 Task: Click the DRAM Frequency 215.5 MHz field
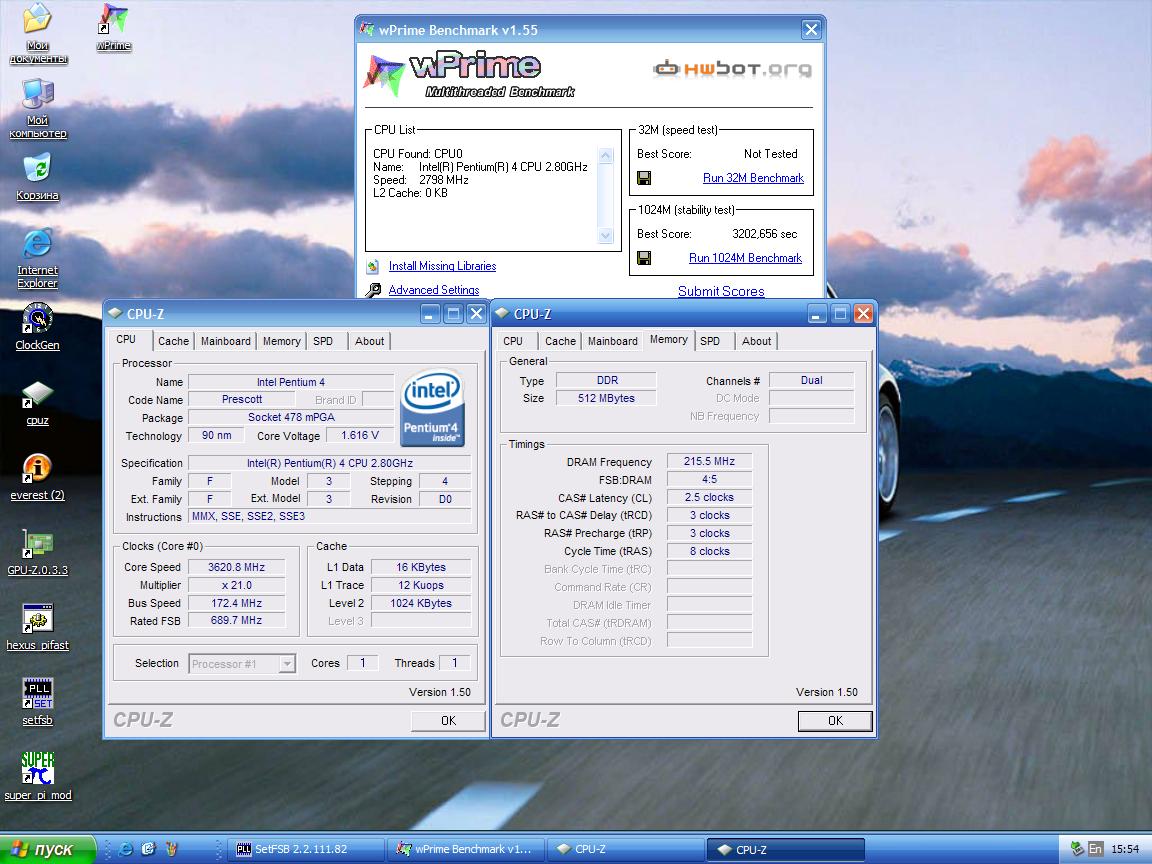click(709, 461)
